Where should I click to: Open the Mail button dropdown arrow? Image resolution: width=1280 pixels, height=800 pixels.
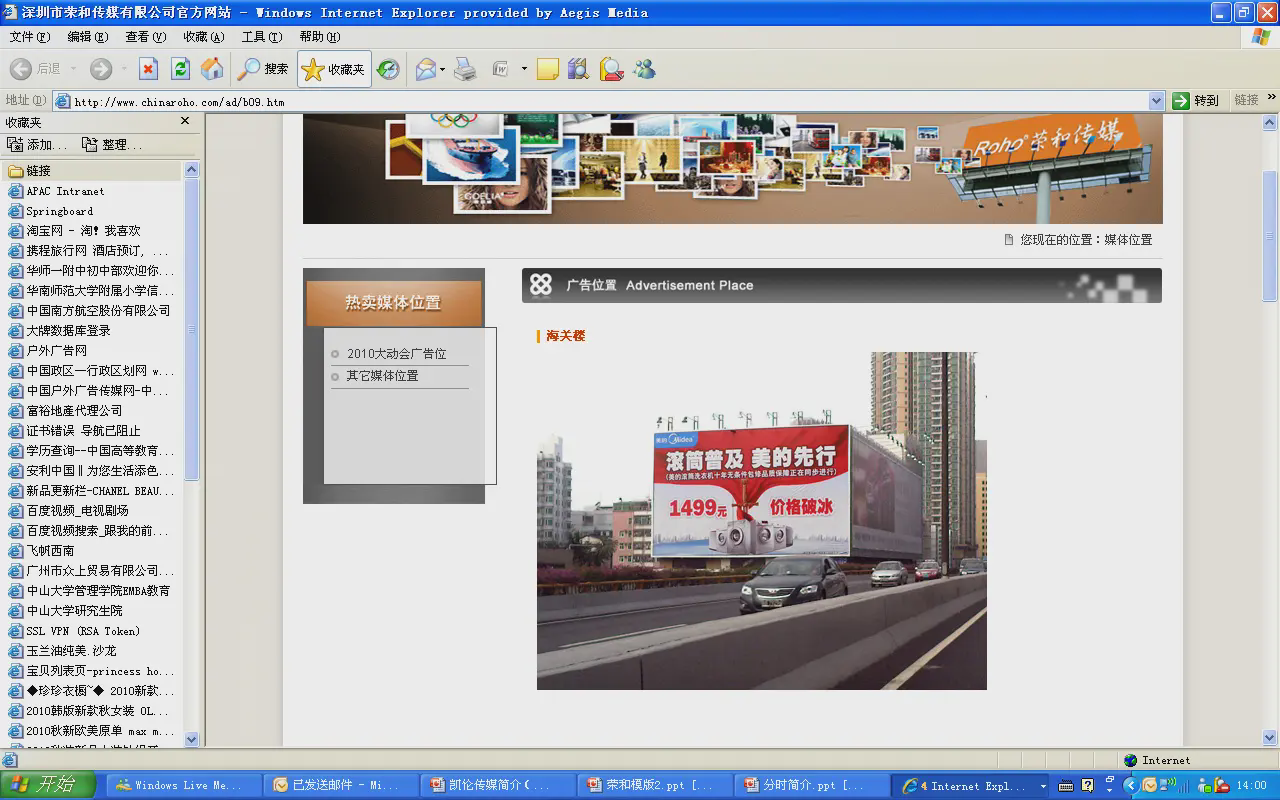tap(443, 69)
